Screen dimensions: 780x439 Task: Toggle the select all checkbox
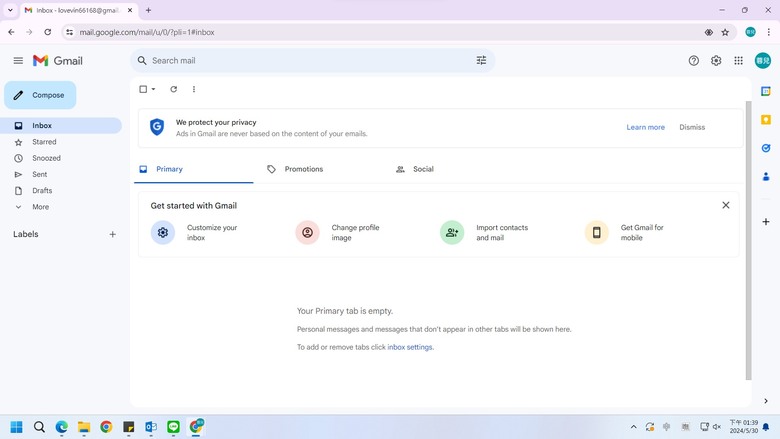pyautogui.click(x=143, y=89)
